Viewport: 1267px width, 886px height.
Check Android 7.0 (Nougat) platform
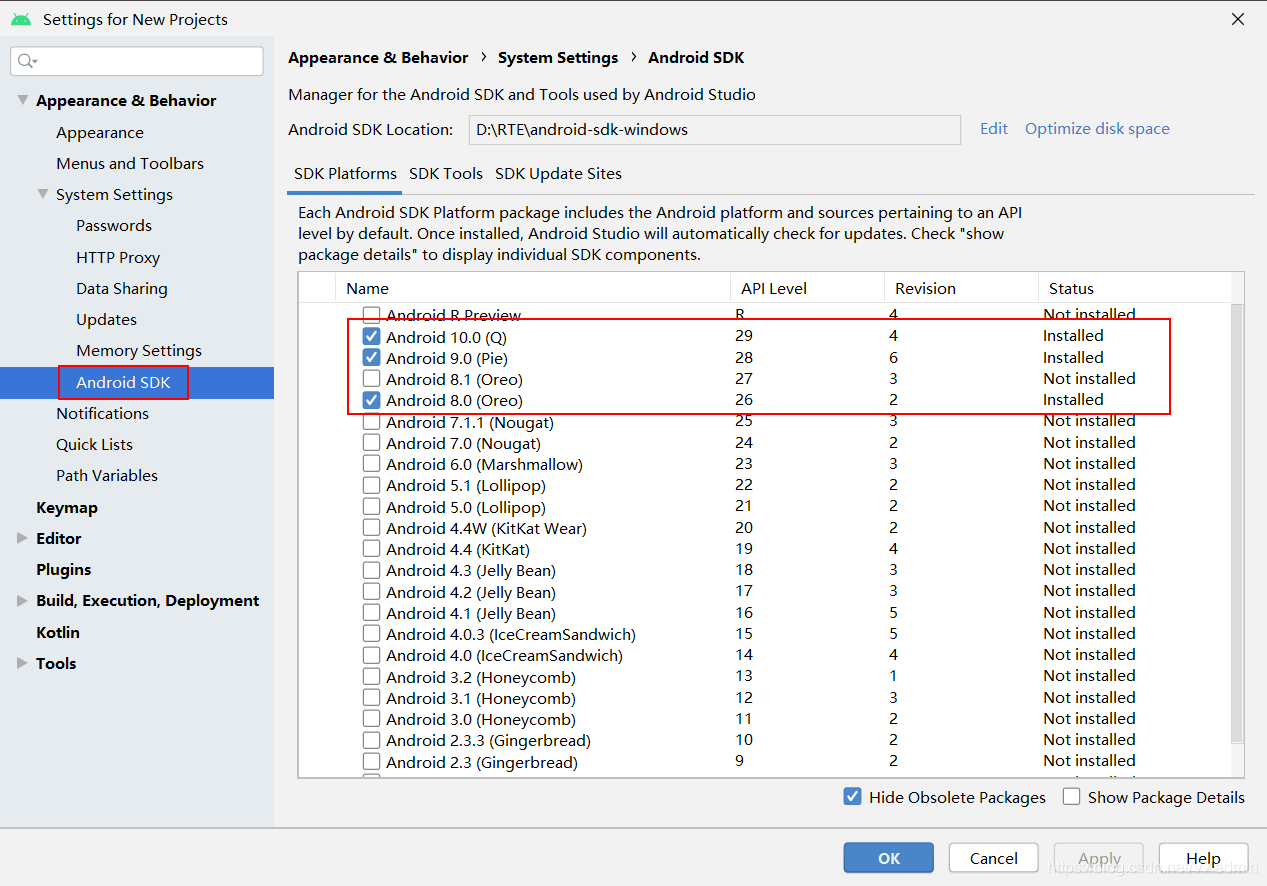(371, 443)
